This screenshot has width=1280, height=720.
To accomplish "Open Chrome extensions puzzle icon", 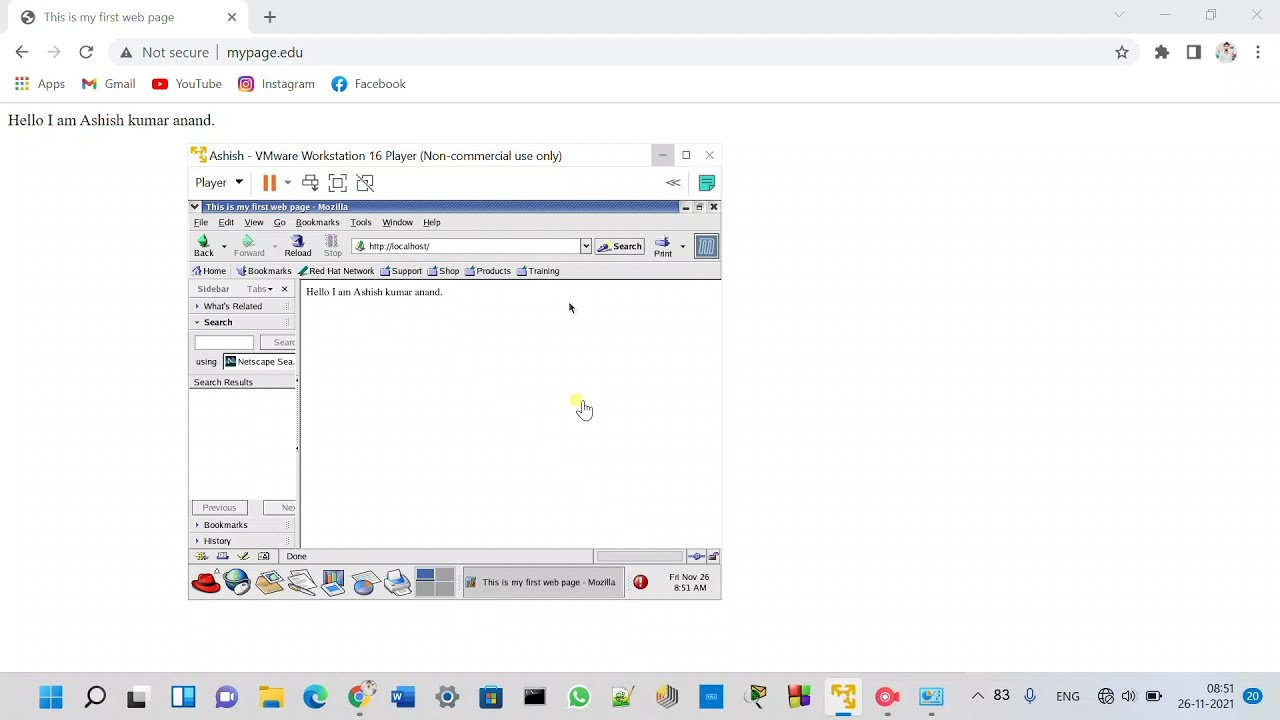I will pyautogui.click(x=1162, y=52).
